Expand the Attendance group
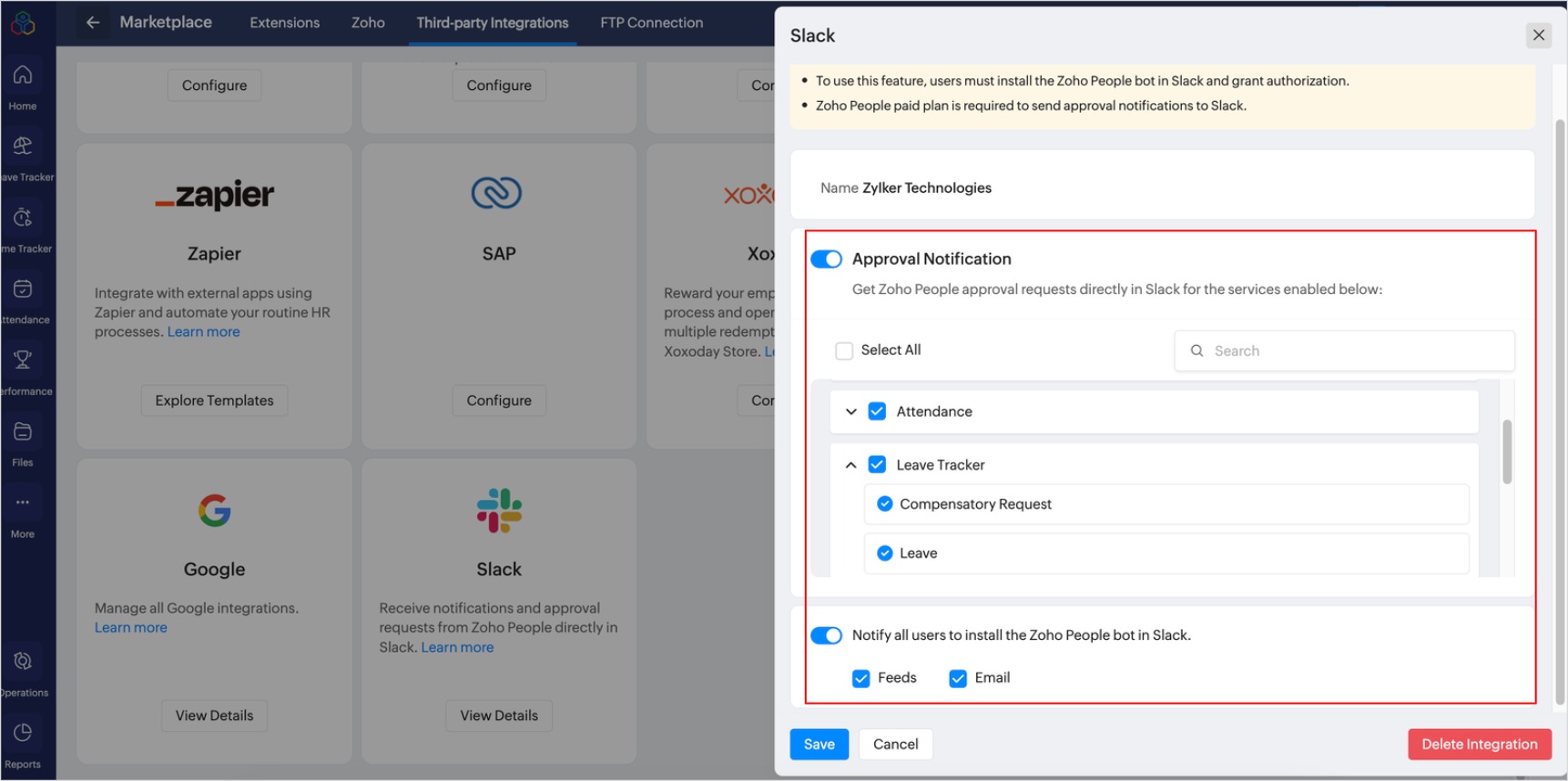This screenshot has height=781, width=1568. [850, 411]
